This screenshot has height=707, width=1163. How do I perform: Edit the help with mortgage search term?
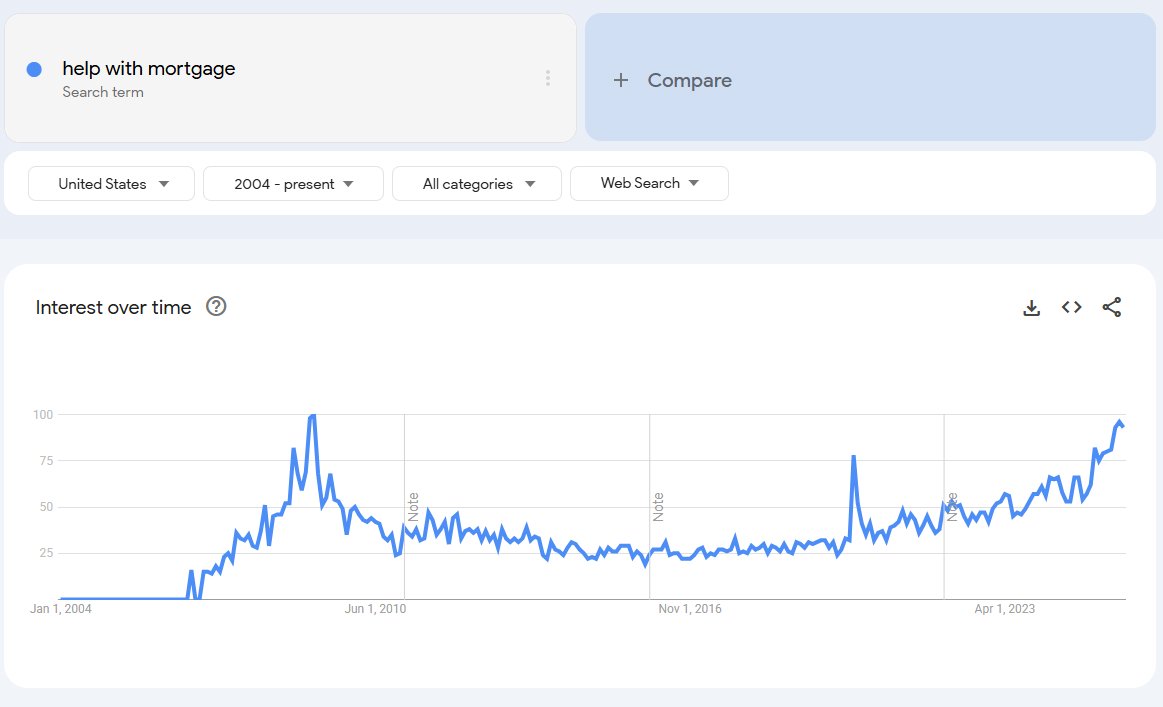[x=148, y=68]
